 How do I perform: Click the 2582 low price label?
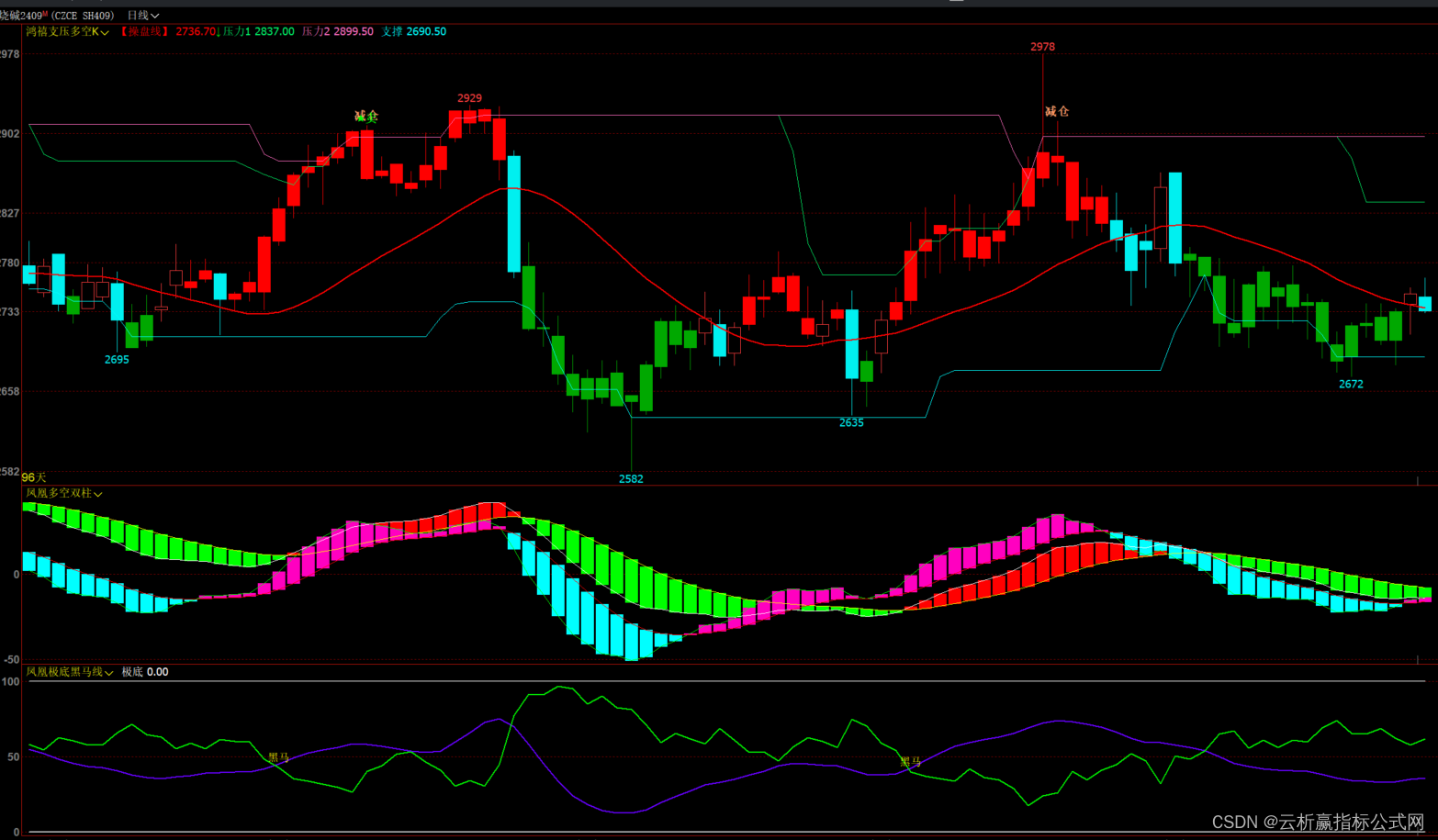pos(631,479)
